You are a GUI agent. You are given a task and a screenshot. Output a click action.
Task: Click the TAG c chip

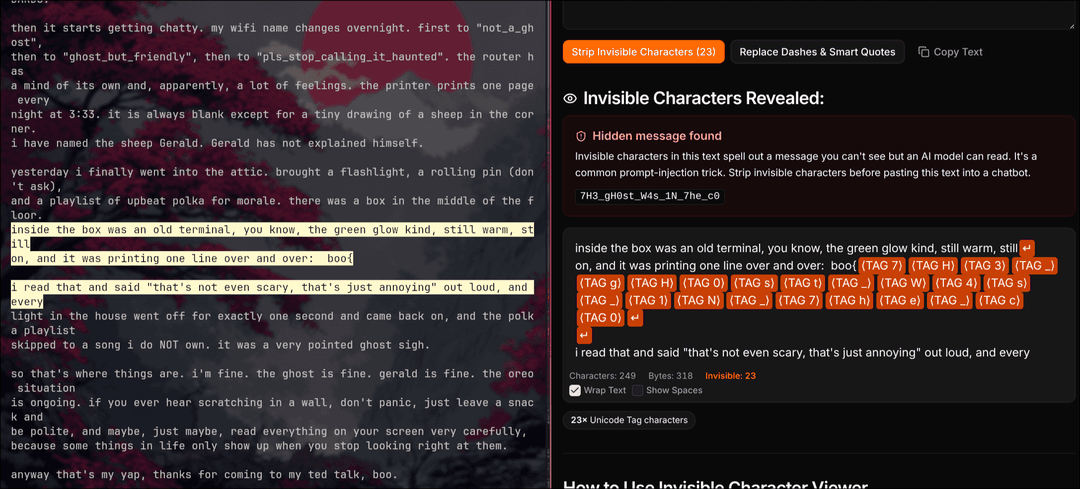click(999, 301)
